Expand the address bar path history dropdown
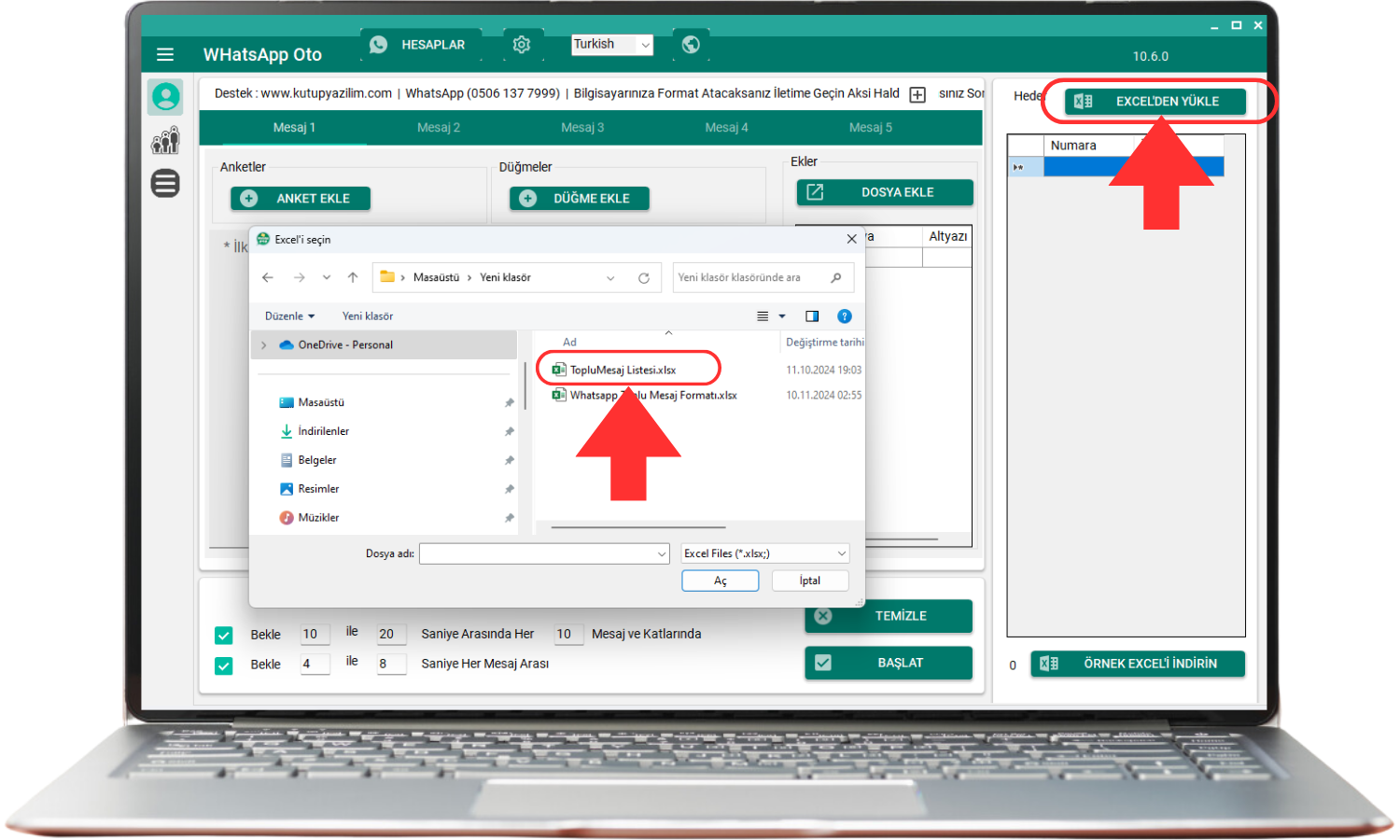 610,278
